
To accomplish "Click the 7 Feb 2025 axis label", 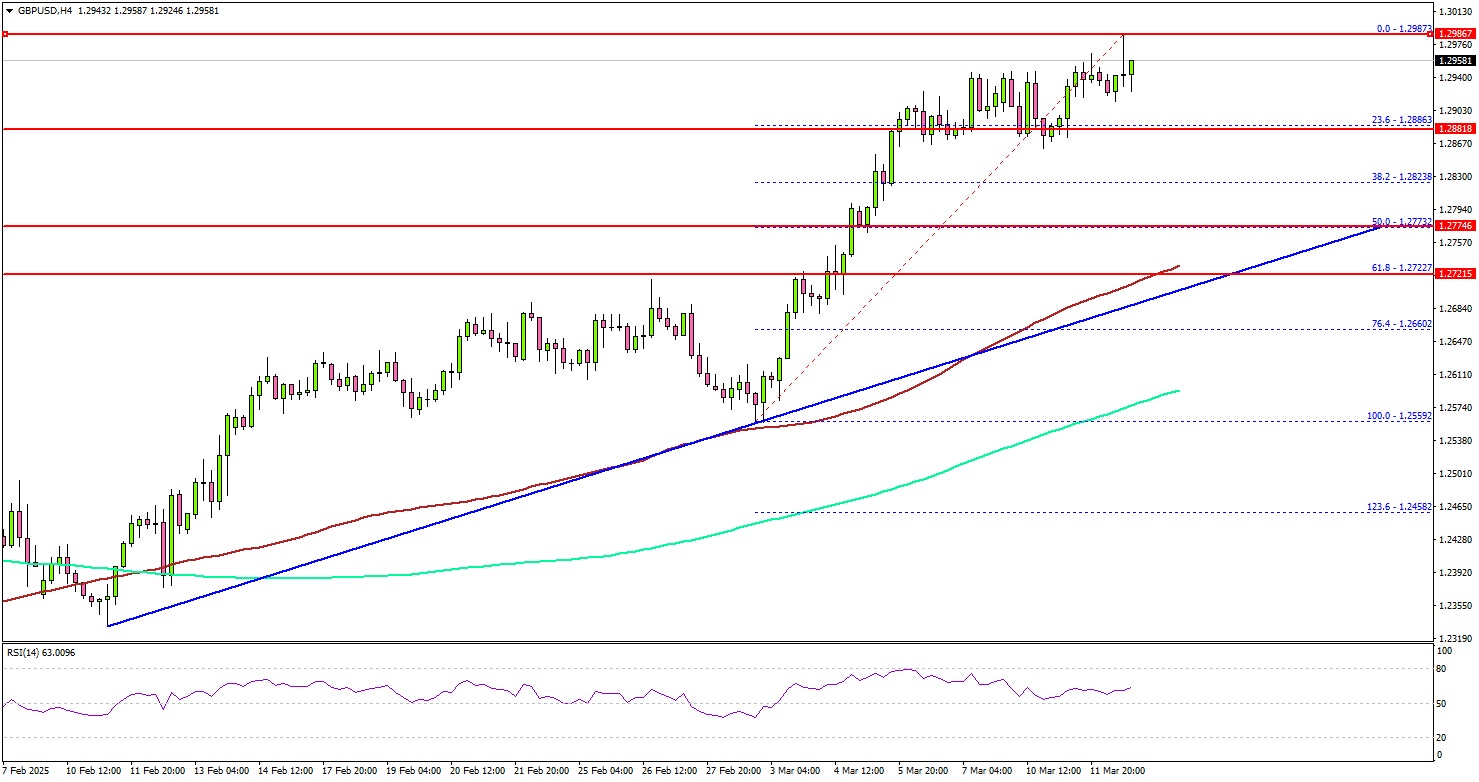I will 26,771.
